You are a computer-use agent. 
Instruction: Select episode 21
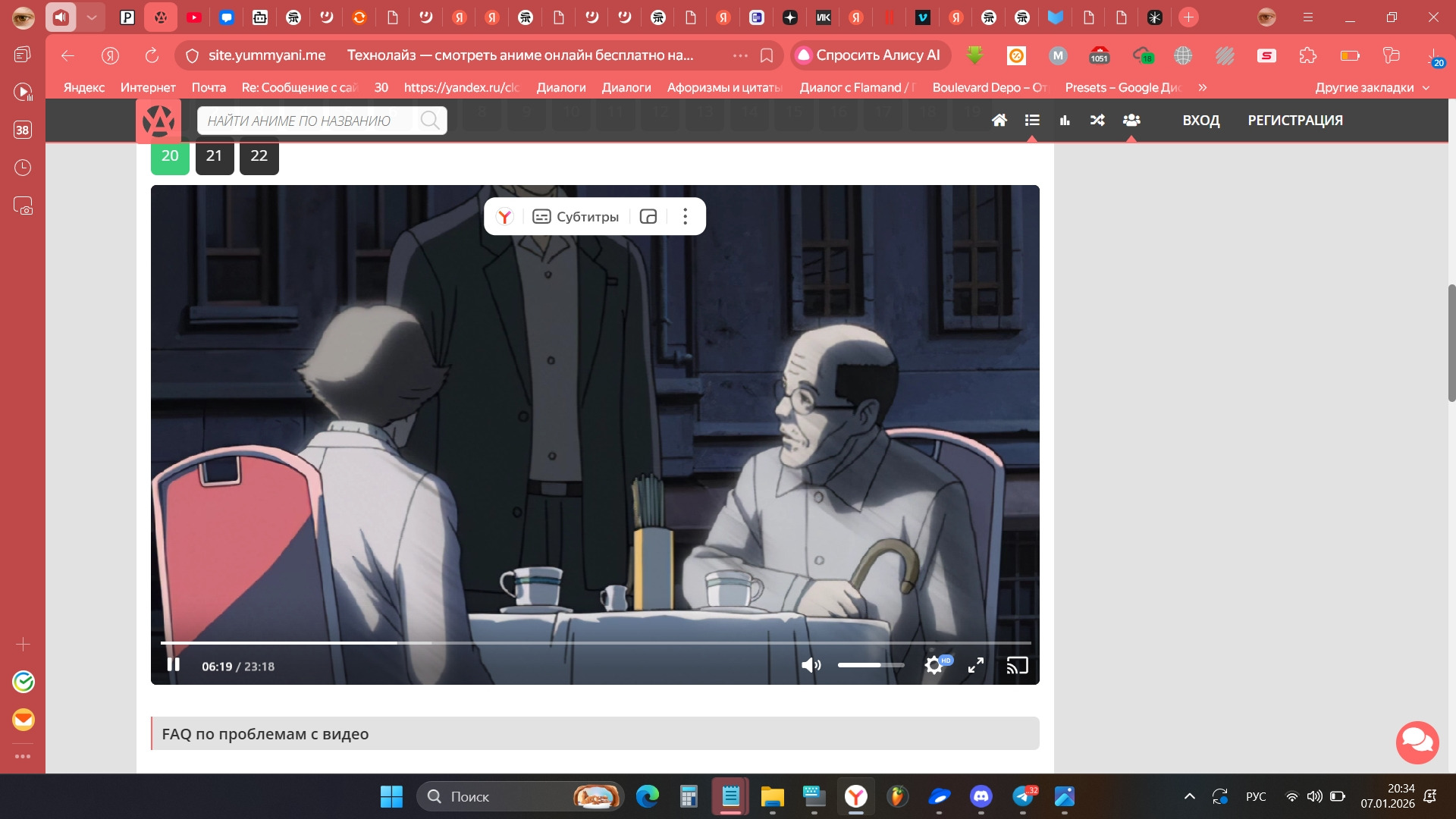point(215,156)
